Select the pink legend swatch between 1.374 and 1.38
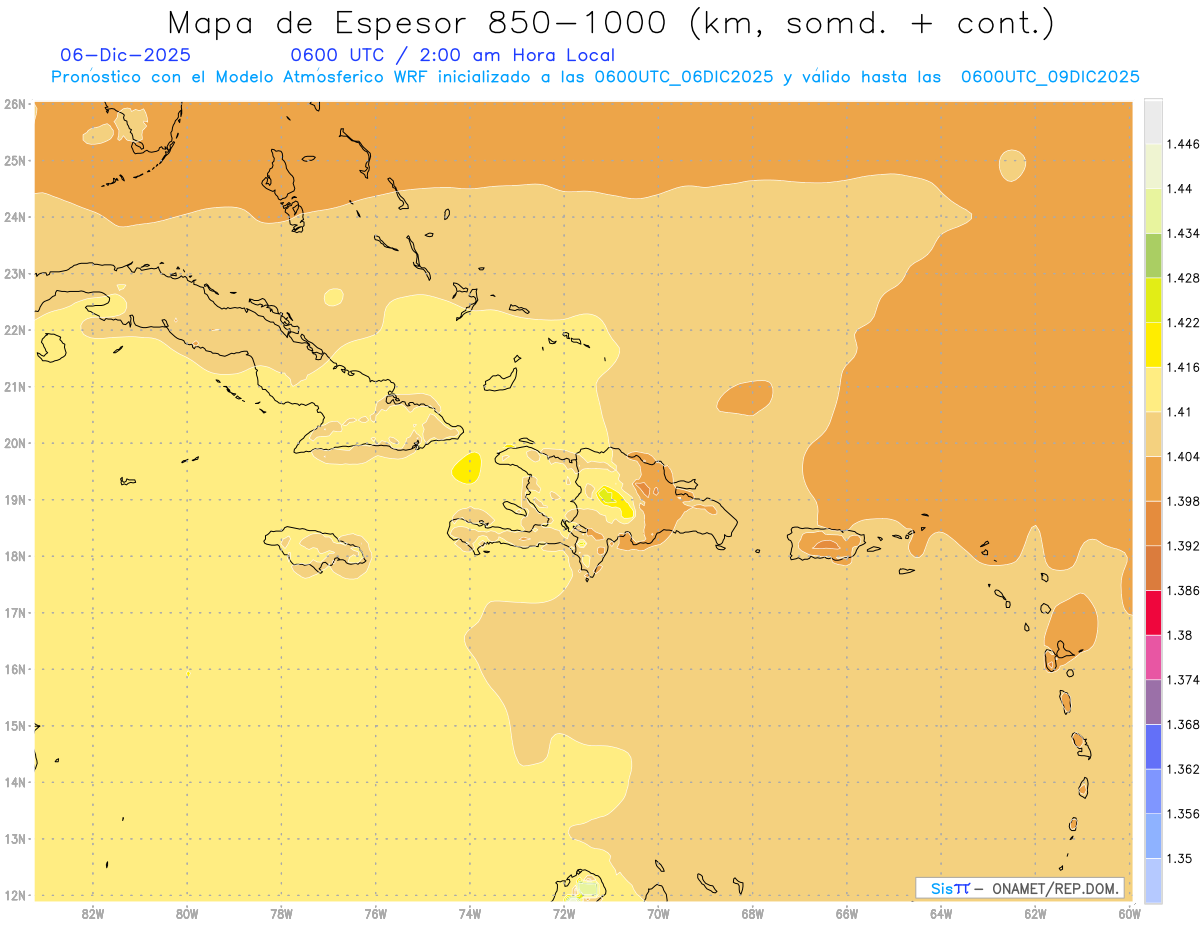 1153,657
